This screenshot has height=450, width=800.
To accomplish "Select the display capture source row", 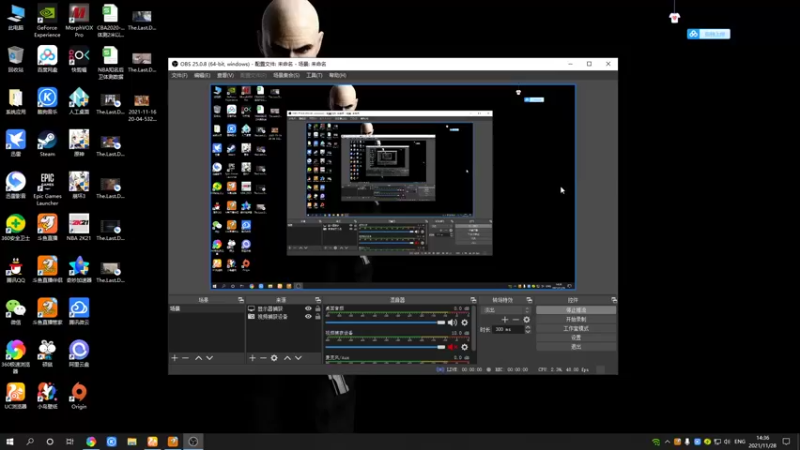I will (284, 309).
